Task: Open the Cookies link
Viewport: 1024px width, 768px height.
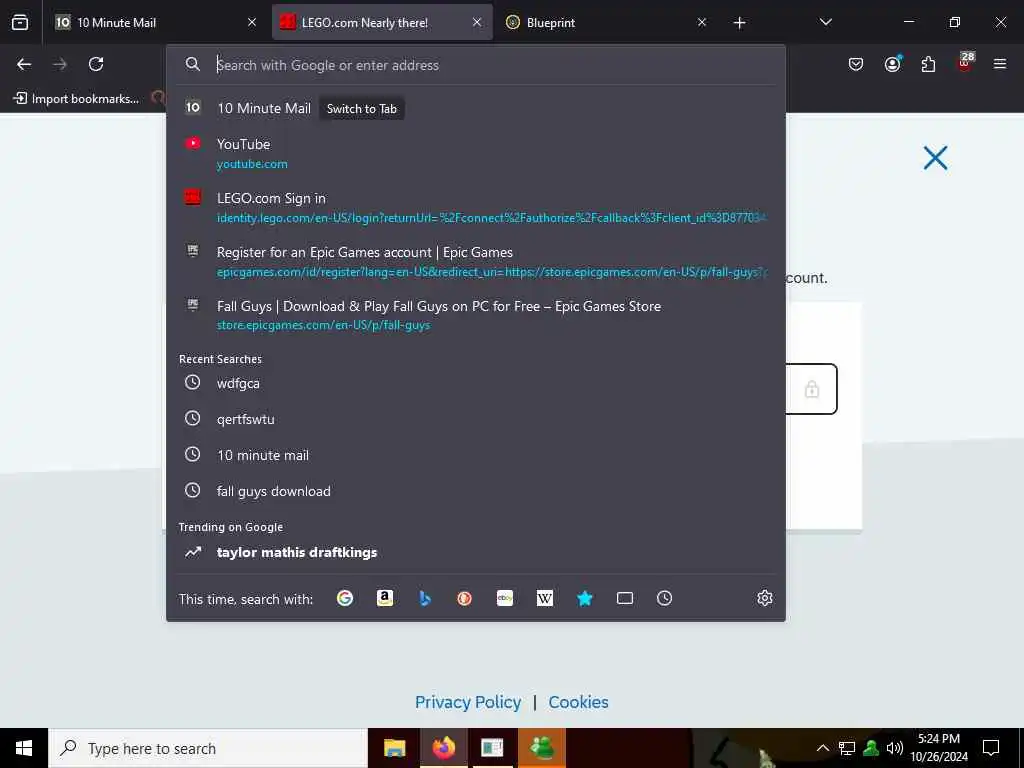Action: click(x=579, y=702)
